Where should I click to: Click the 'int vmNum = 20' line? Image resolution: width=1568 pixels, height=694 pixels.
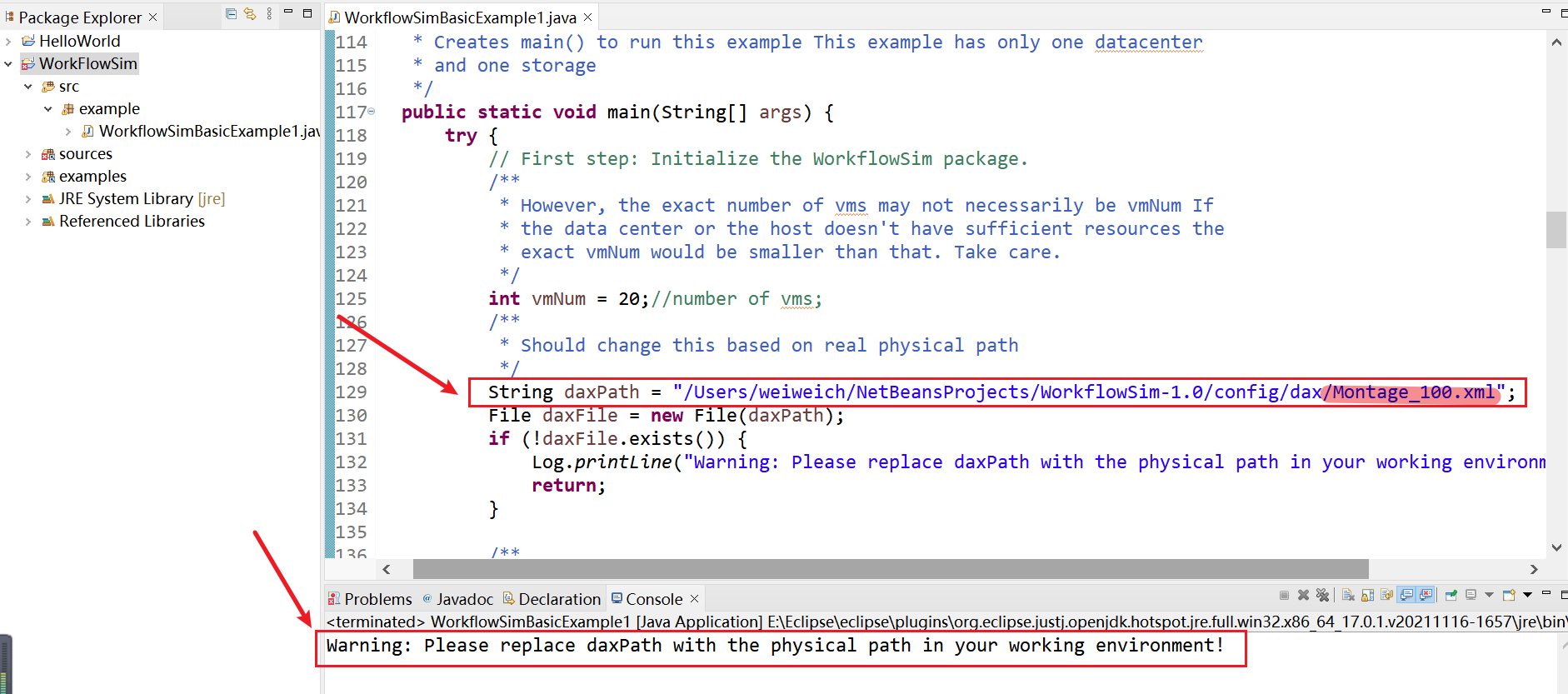coord(655,299)
